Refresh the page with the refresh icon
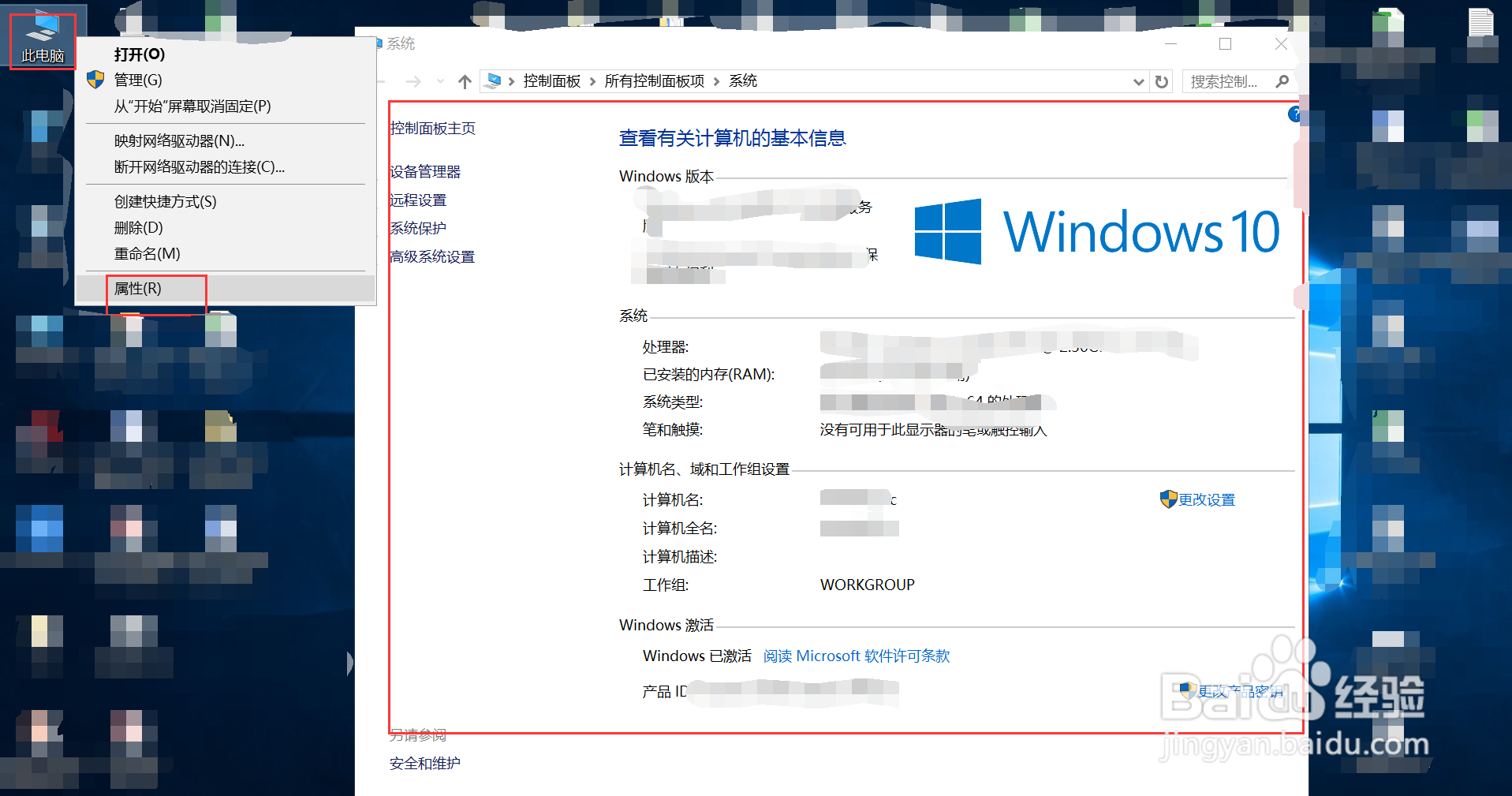The image size is (1512, 796). pos(1161,80)
